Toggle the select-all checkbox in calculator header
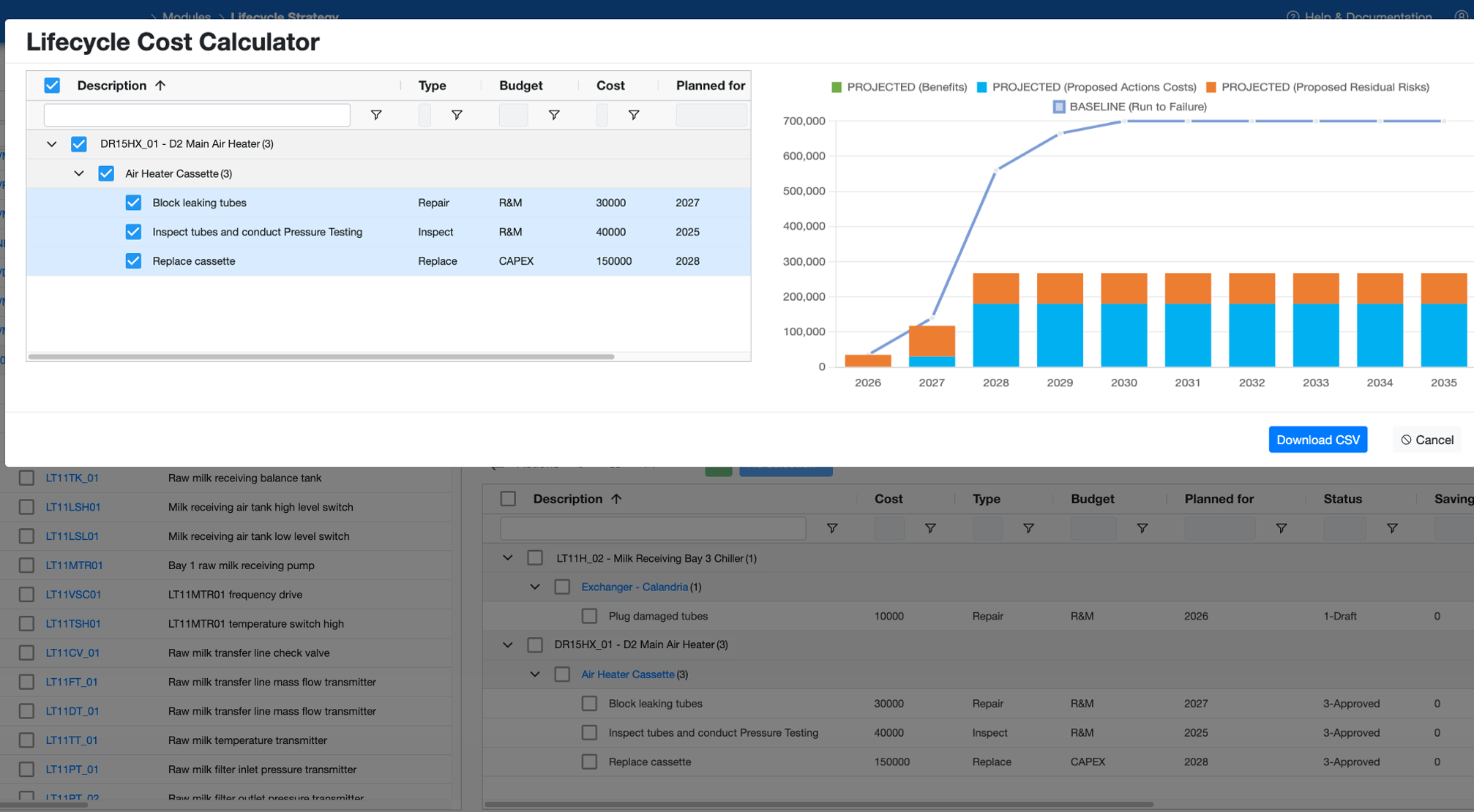The width and height of the screenshot is (1474, 812). (x=52, y=86)
